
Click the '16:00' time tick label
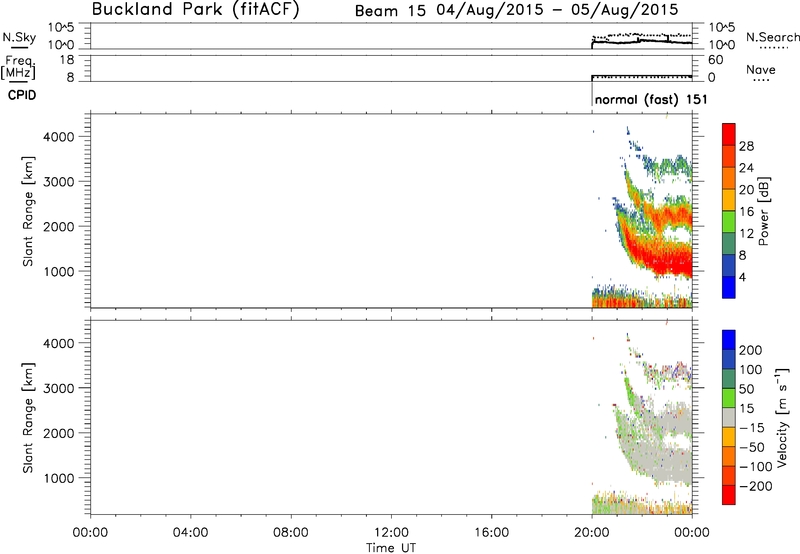pos(491,533)
